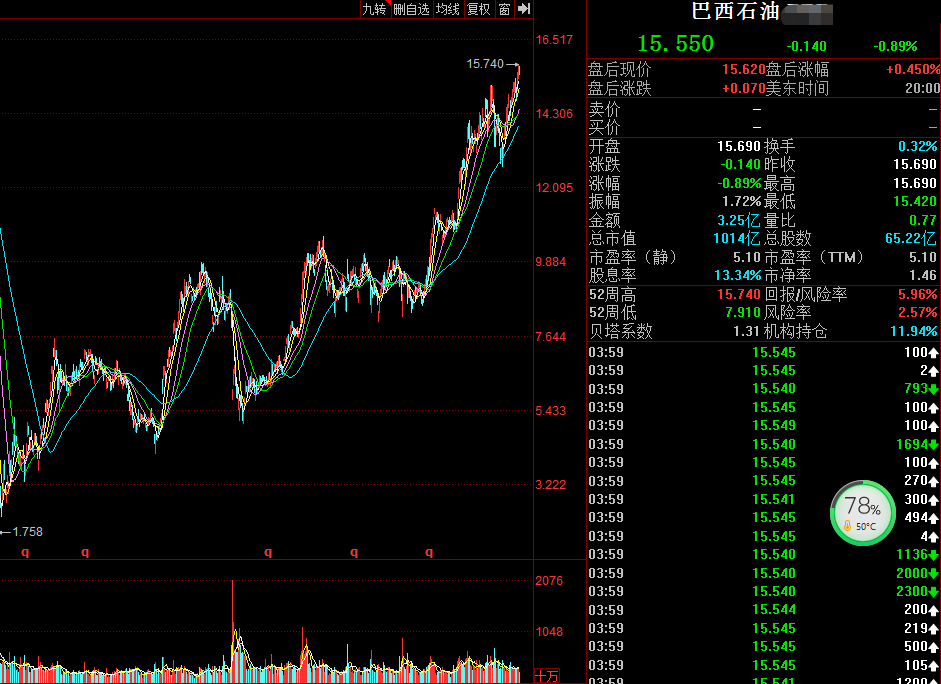Click the 美东时间 value 20:00

(922, 89)
